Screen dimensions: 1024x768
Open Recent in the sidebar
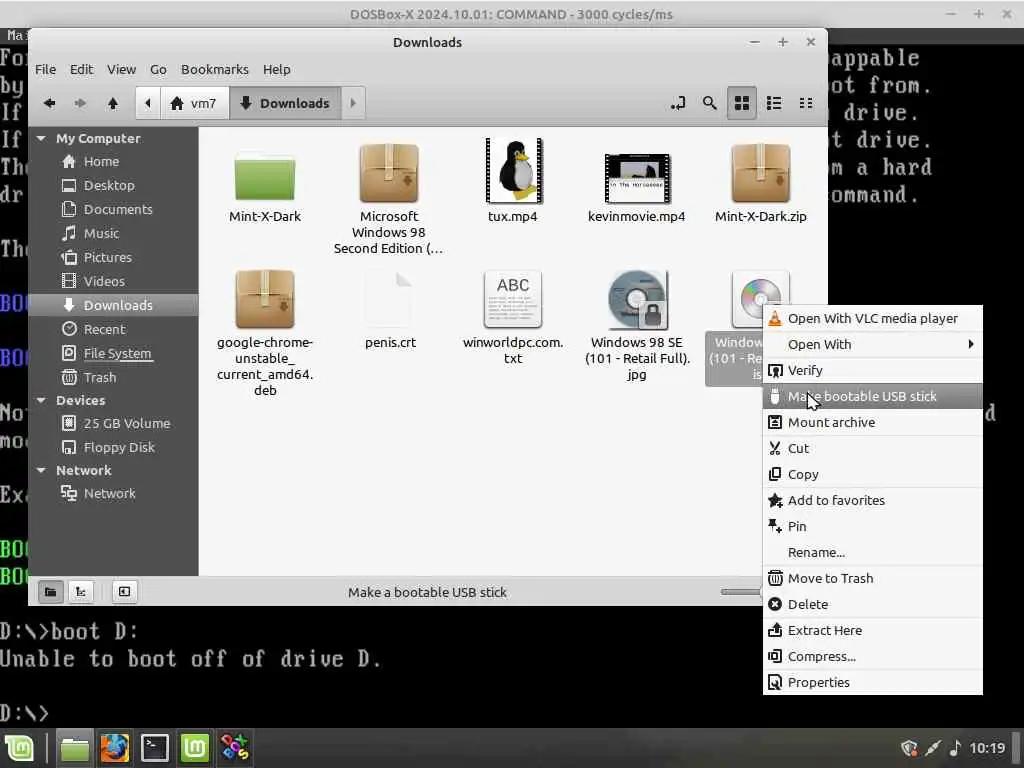113,329
